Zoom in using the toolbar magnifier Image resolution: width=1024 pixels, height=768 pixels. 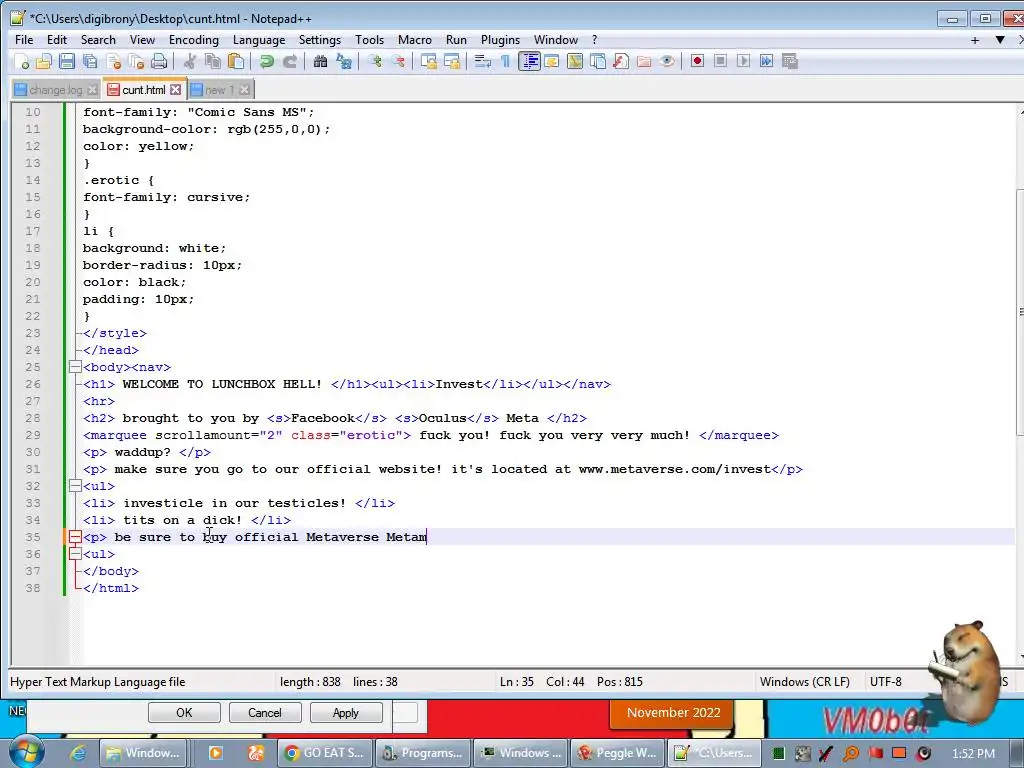tap(374, 61)
